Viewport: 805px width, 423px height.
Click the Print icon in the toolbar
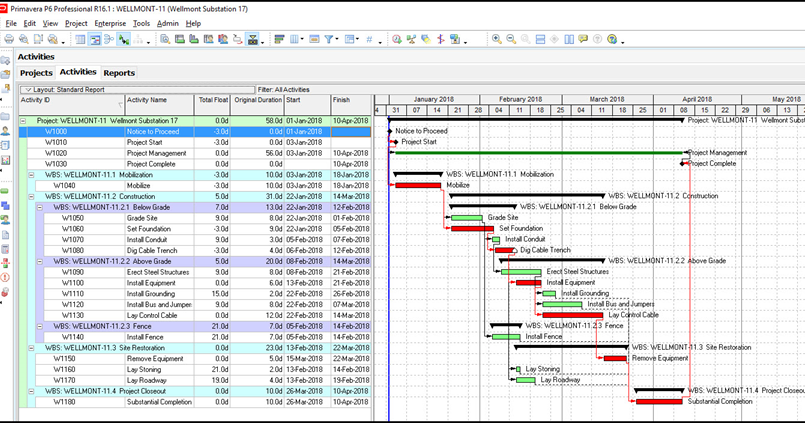tap(9, 40)
